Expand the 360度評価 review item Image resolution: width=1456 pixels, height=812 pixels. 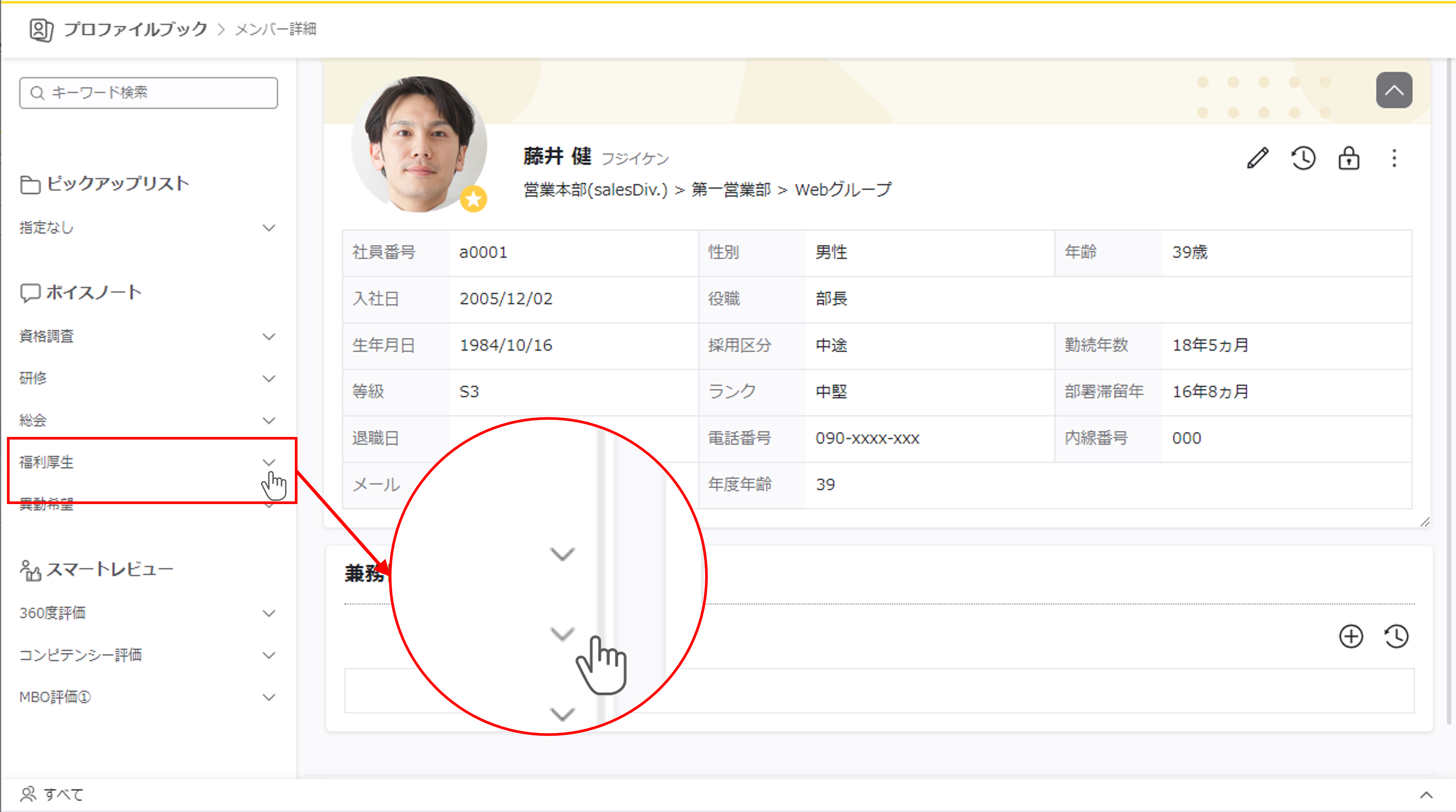269,613
